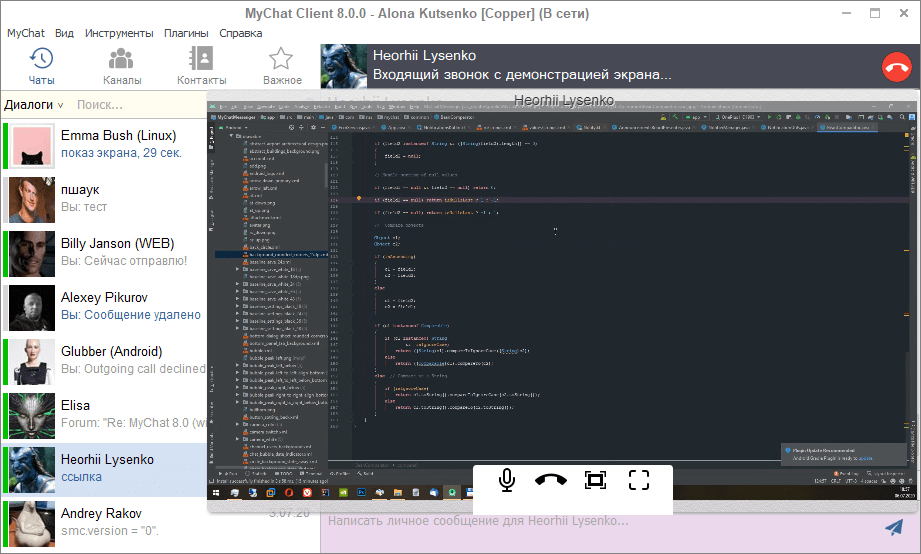921x554 pixels.
Task: Toggle fullscreen mode for screen share
Action: (x=639, y=480)
